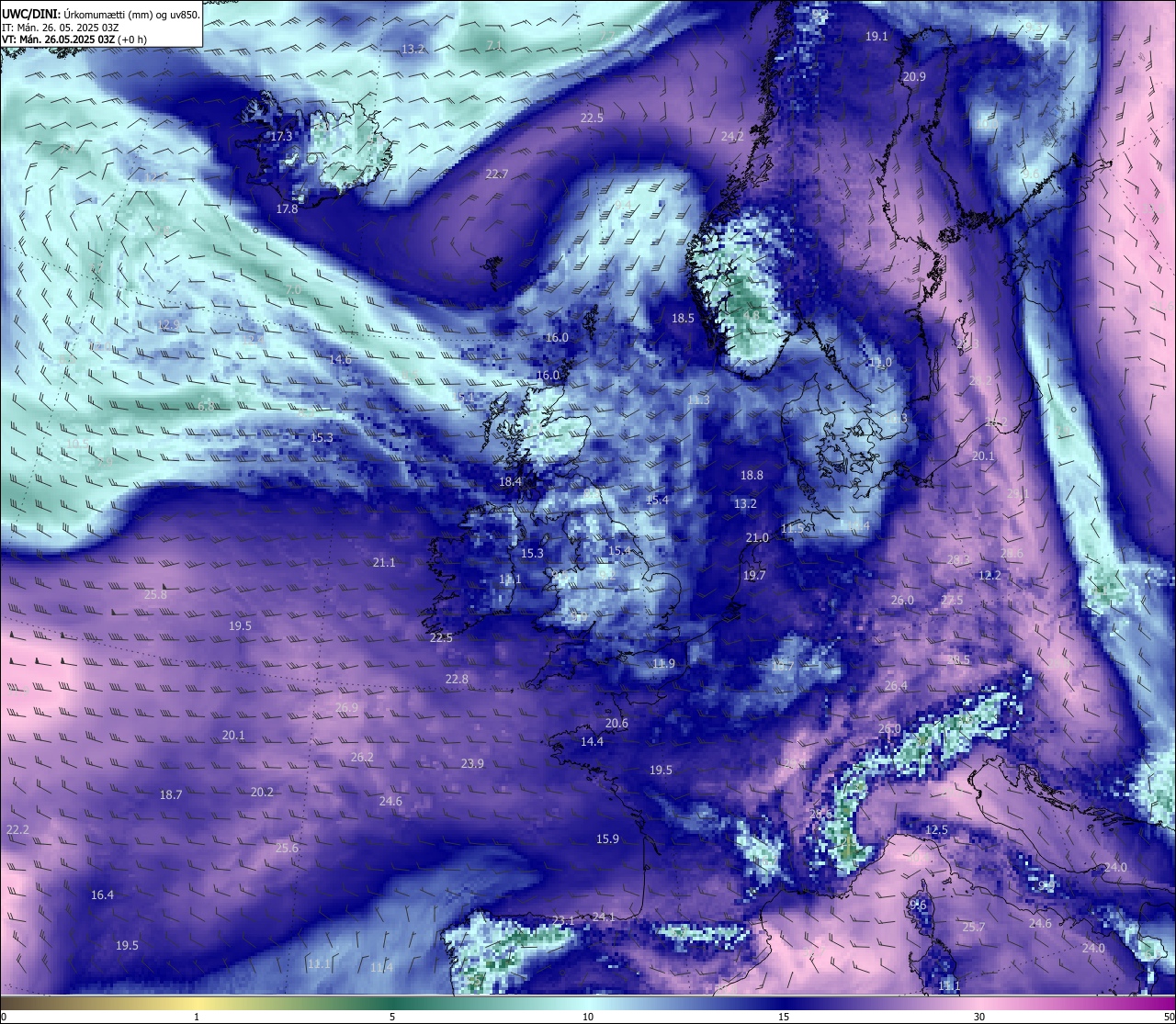Click the 23.9 value west of France
Image resolution: width=1176 pixels, height=1024 pixels.
tap(472, 764)
